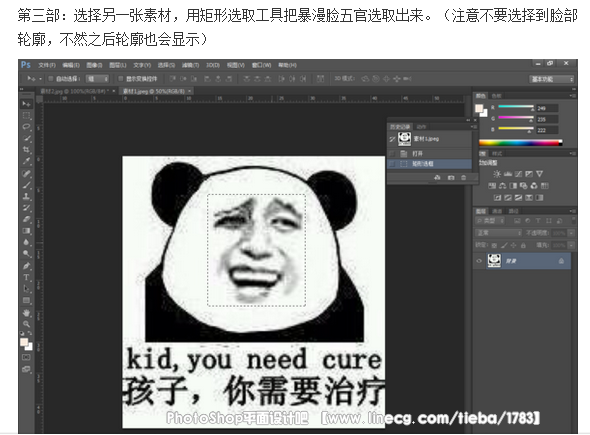Viewport: 590px width, 435px height.
Task: Add Levels adjustment histogram icon
Action: click(x=508, y=174)
